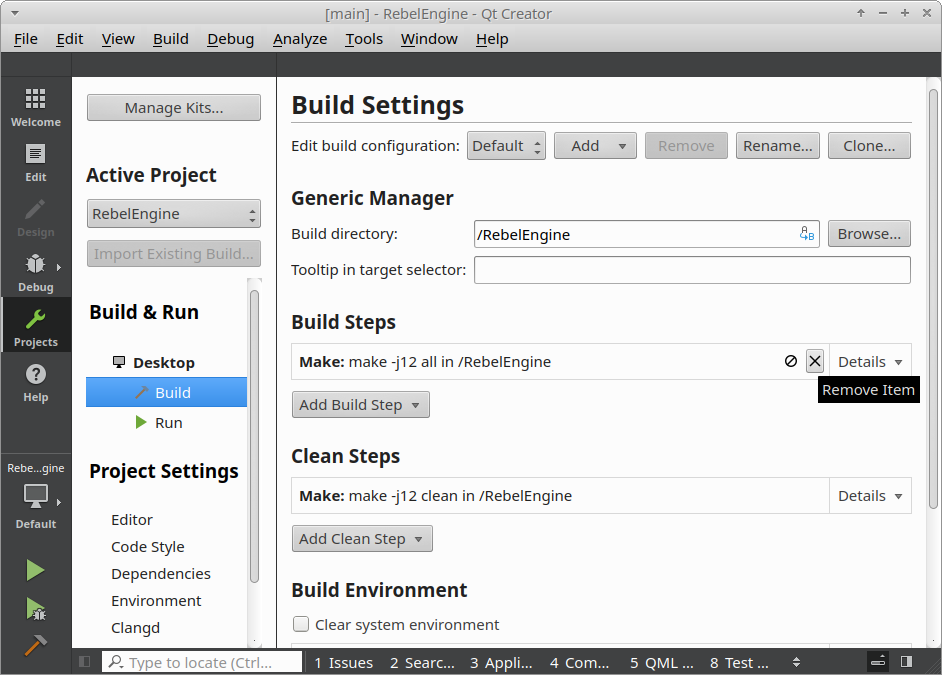This screenshot has height=675, width=942.
Task: Open the 8 Test Results pane
Action: pos(739,662)
